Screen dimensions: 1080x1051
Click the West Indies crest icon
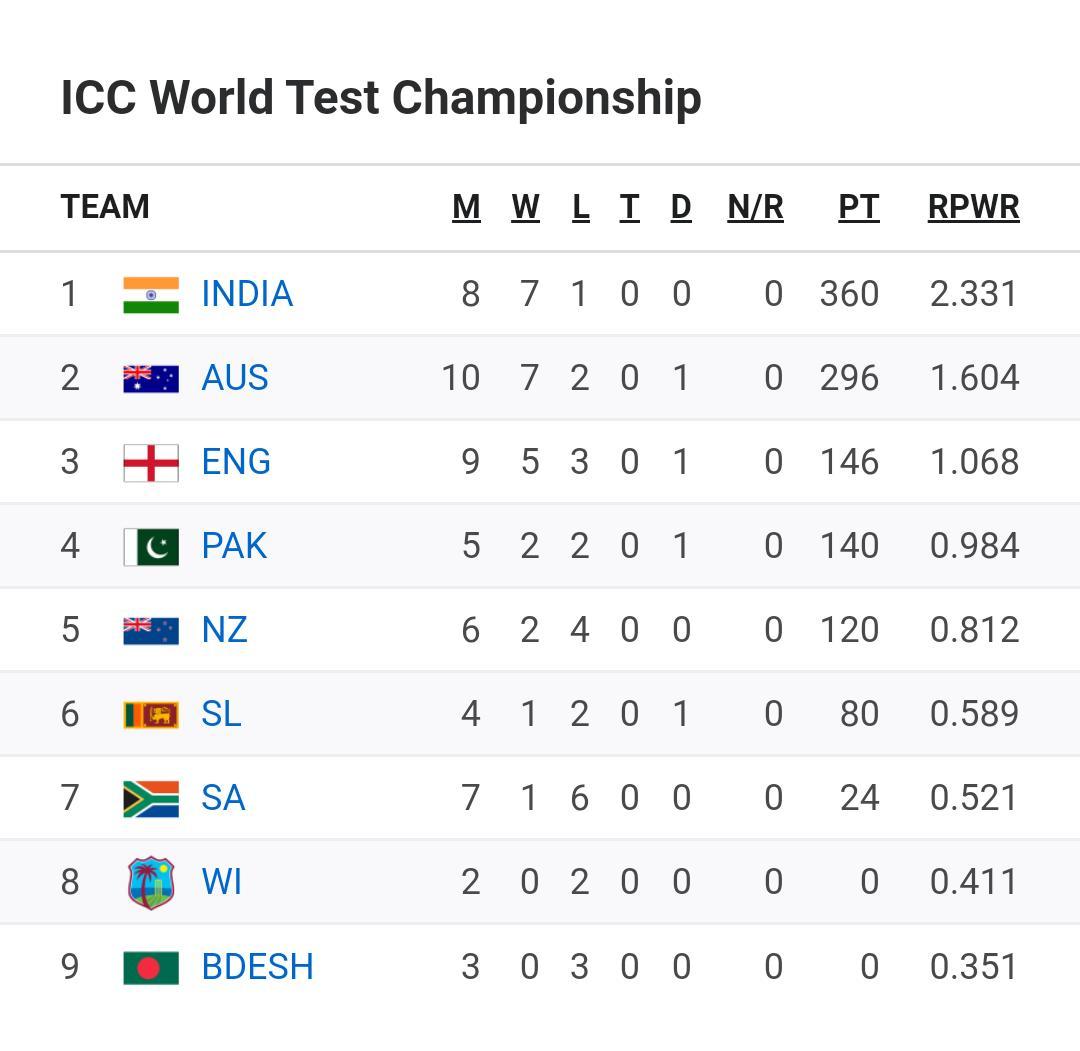(x=151, y=883)
